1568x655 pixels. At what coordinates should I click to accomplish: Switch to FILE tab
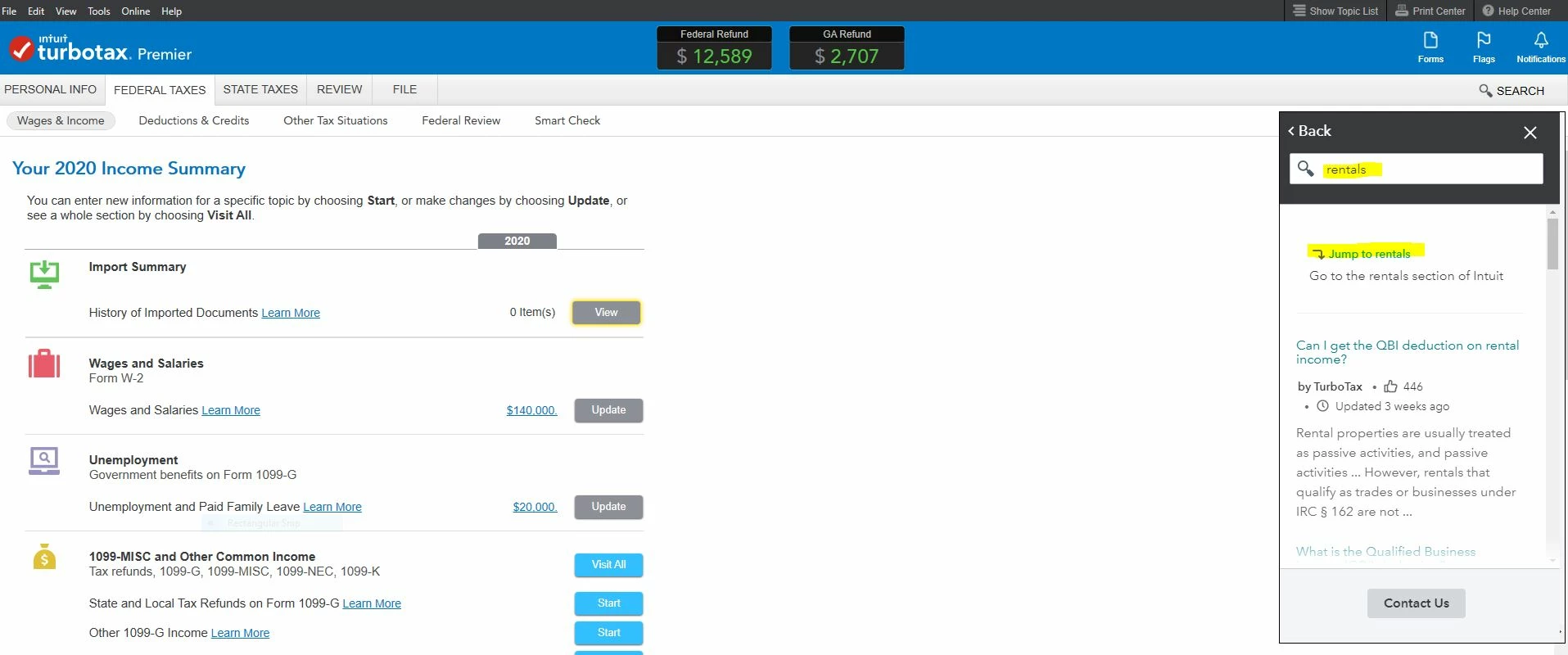click(404, 89)
